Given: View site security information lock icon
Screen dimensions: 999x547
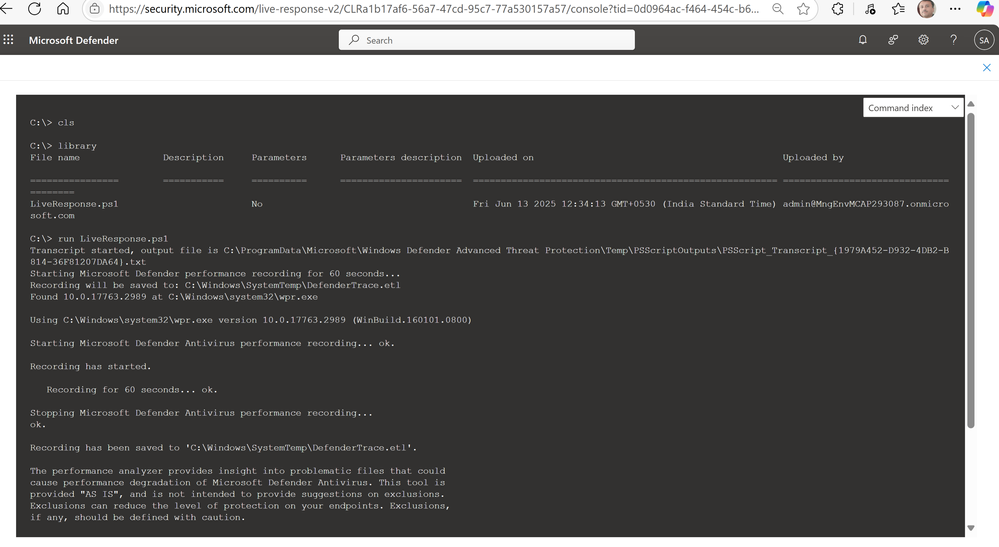Looking at the screenshot, I should pos(94,9).
